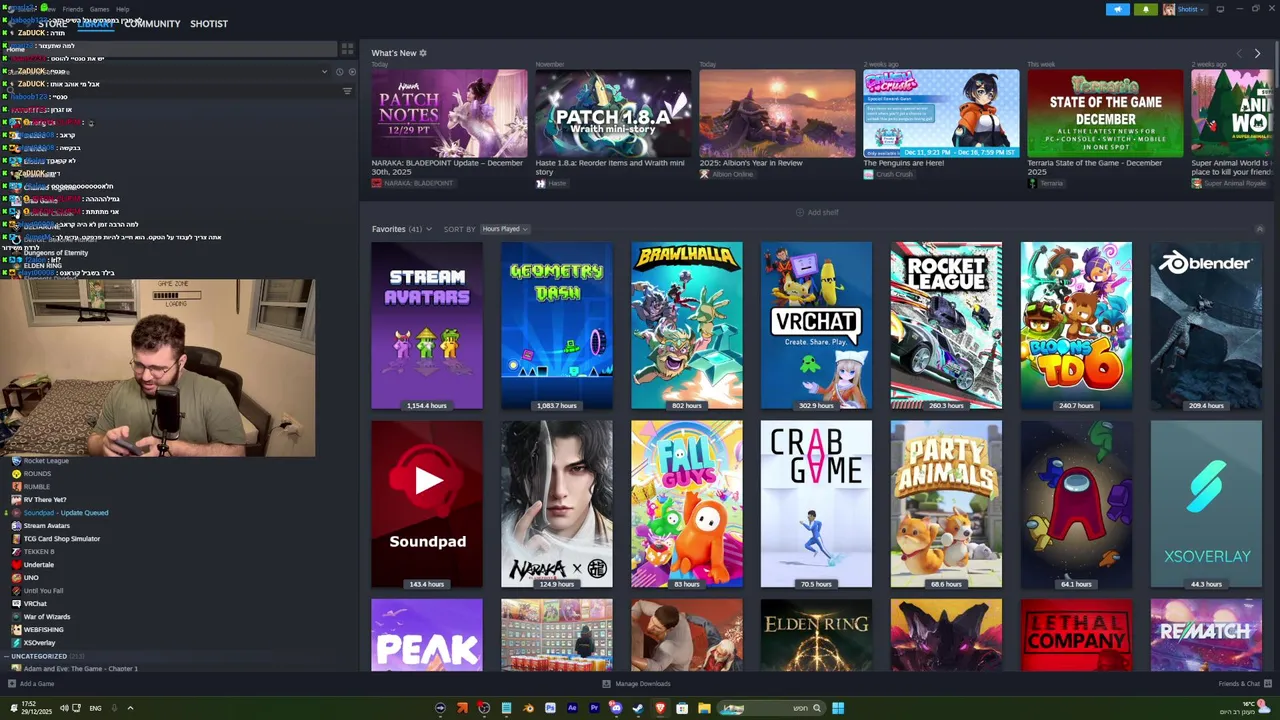Collapse the Favorites shelf arrow

pos(1260,229)
